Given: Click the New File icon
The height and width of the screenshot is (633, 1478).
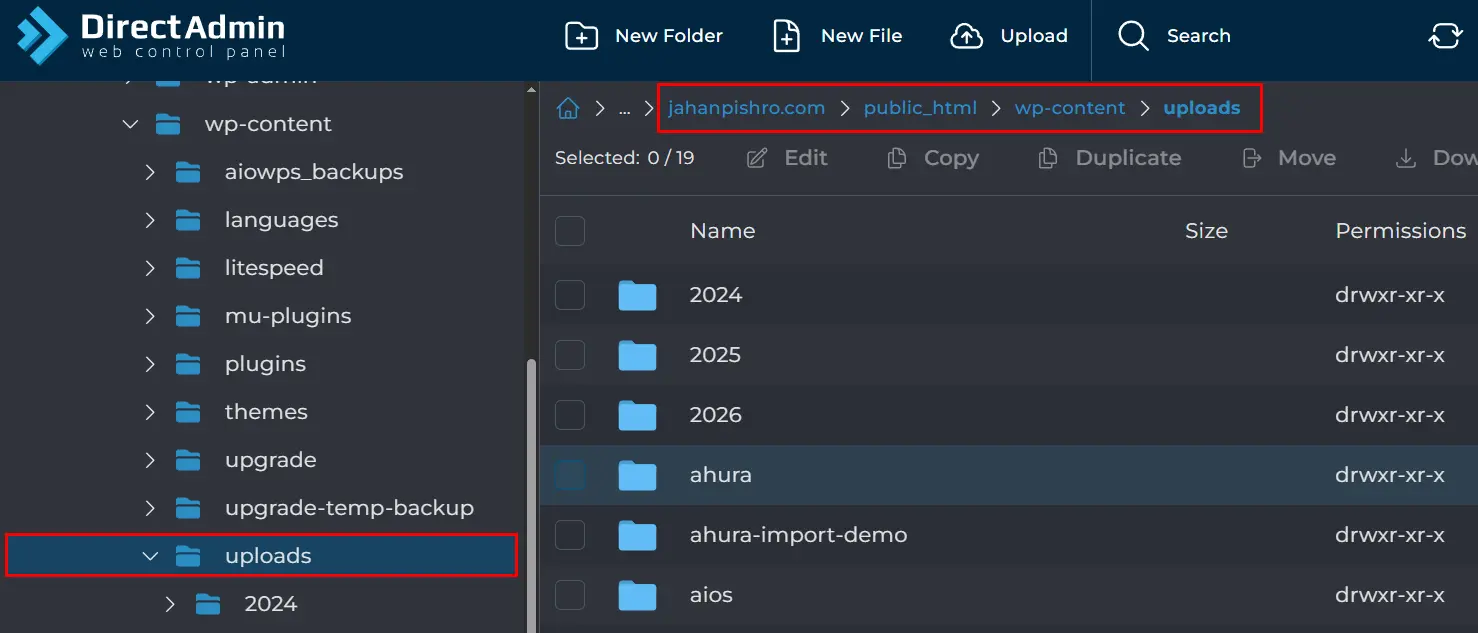Looking at the screenshot, I should tap(787, 36).
